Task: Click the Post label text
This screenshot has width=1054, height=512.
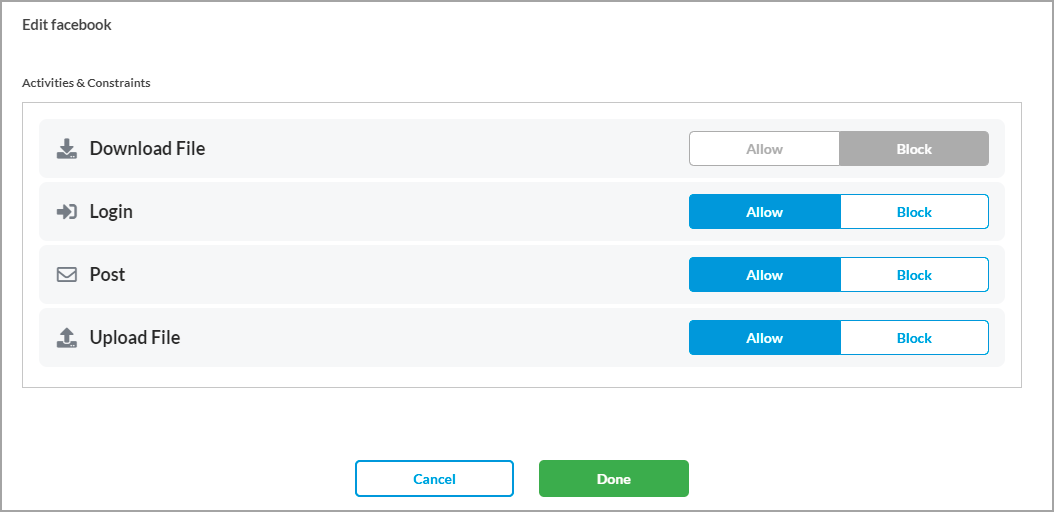Action: [x=107, y=275]
